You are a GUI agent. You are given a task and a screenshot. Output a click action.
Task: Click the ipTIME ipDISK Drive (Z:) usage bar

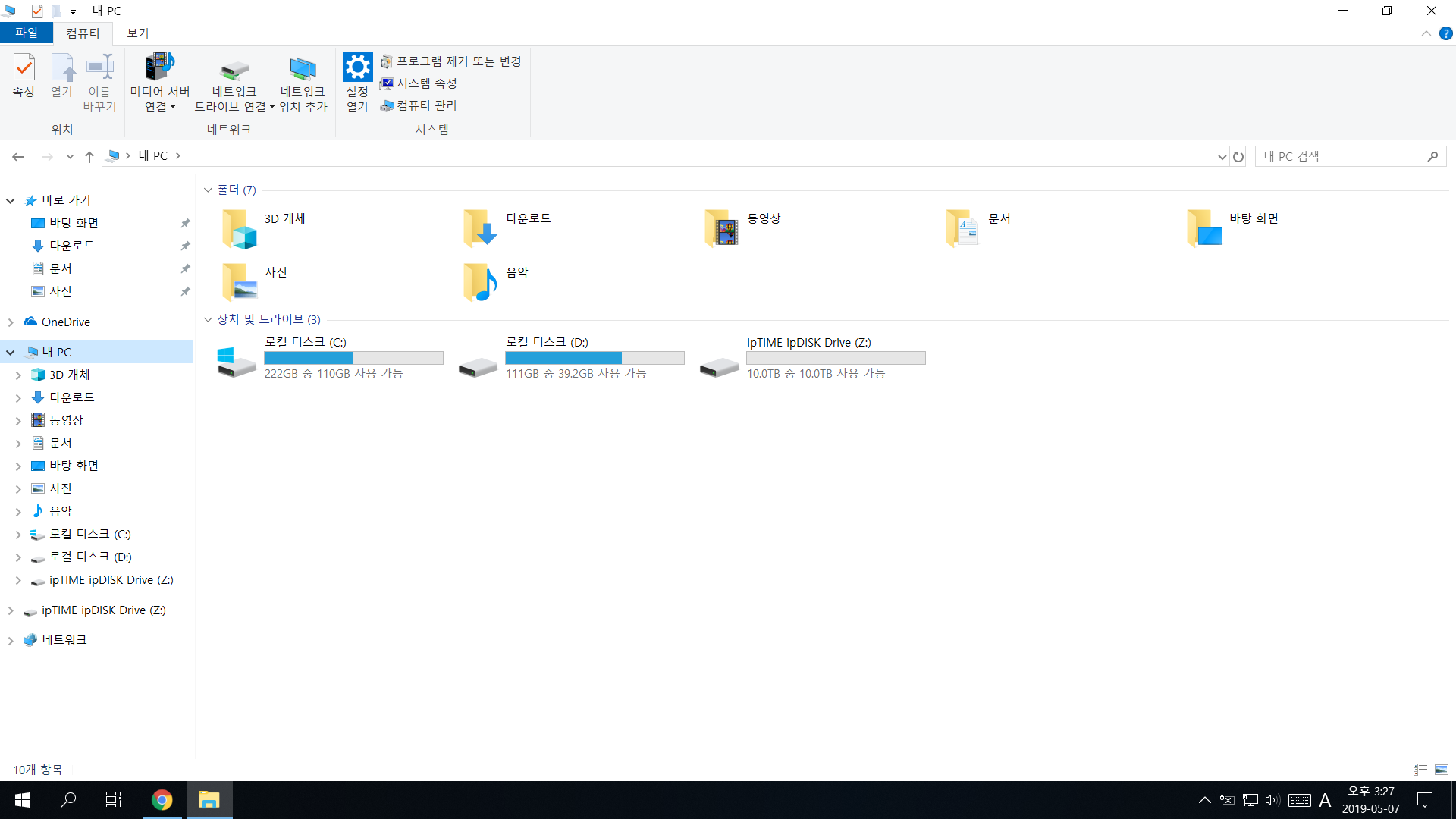pyautogui.click(x=836, y=358)
